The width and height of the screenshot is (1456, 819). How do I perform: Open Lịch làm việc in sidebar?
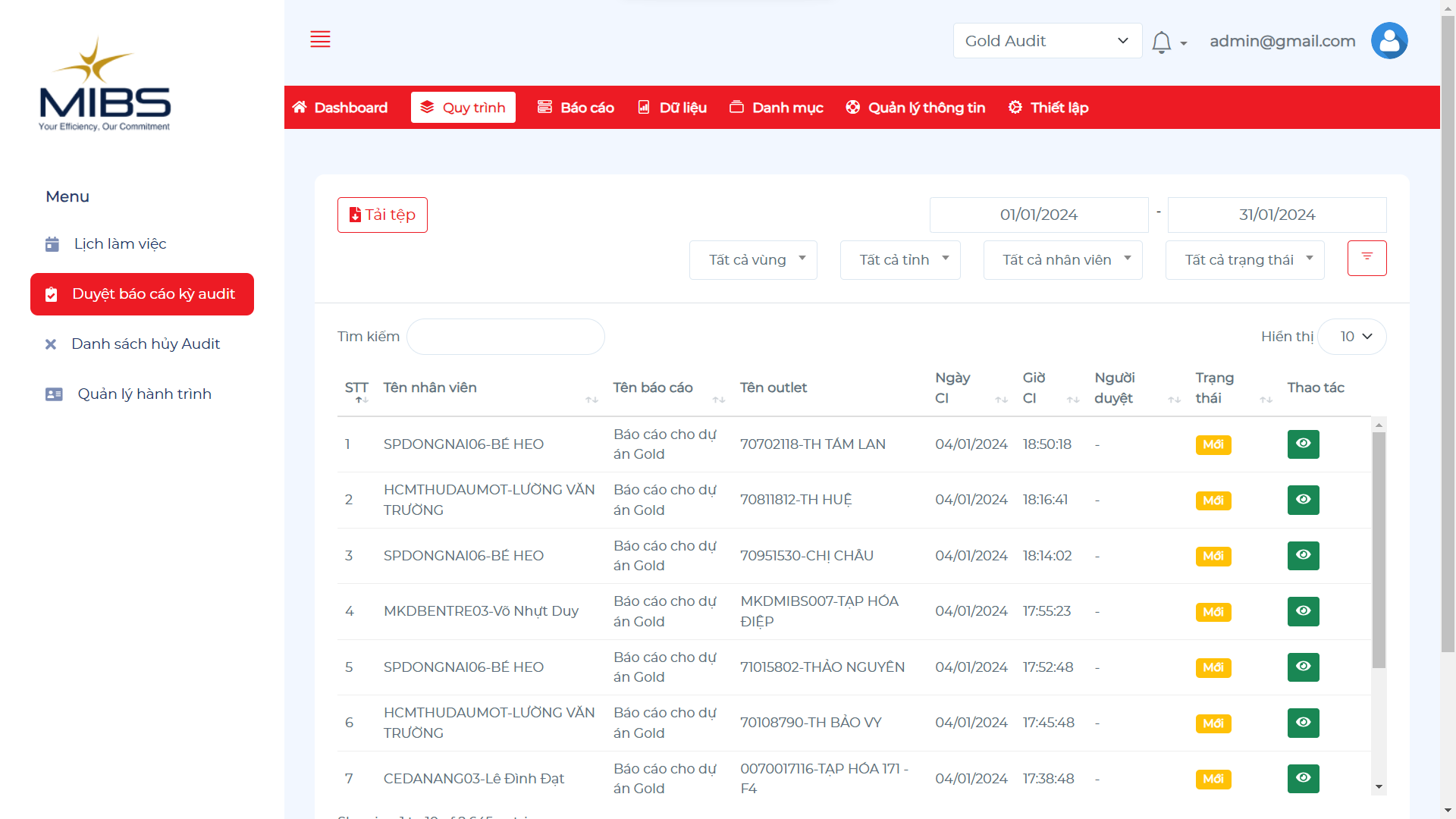pos(142,244)
